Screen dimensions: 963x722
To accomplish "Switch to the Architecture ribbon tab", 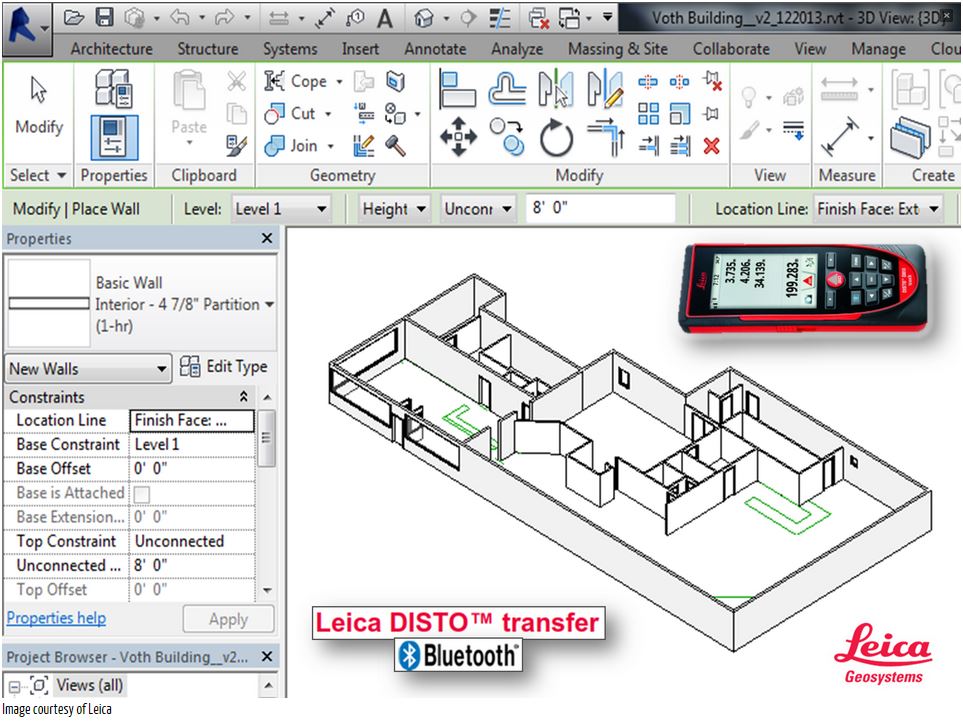I will point(110,48).
